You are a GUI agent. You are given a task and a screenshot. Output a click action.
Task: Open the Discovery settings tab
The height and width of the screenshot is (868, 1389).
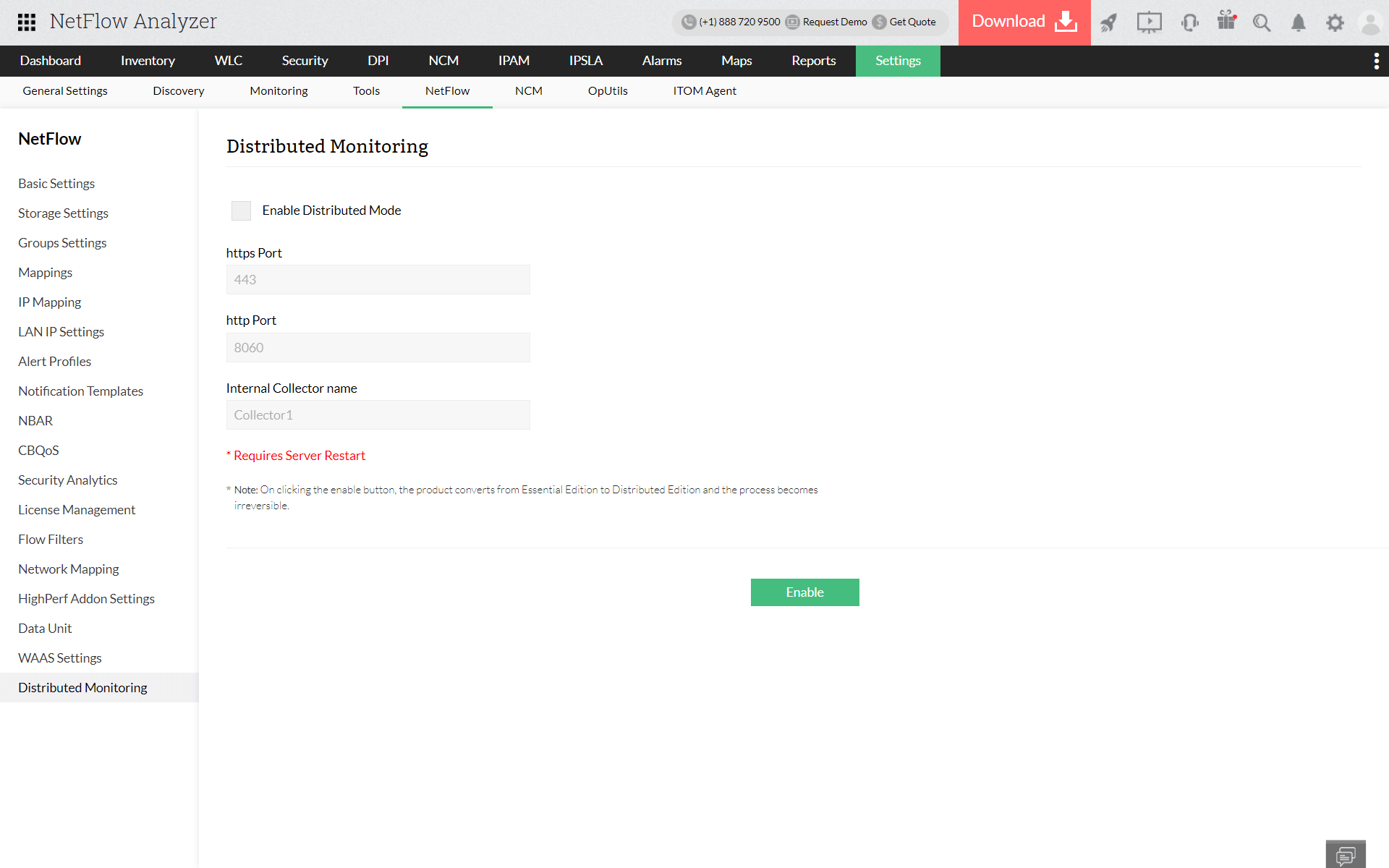[178, 90]
